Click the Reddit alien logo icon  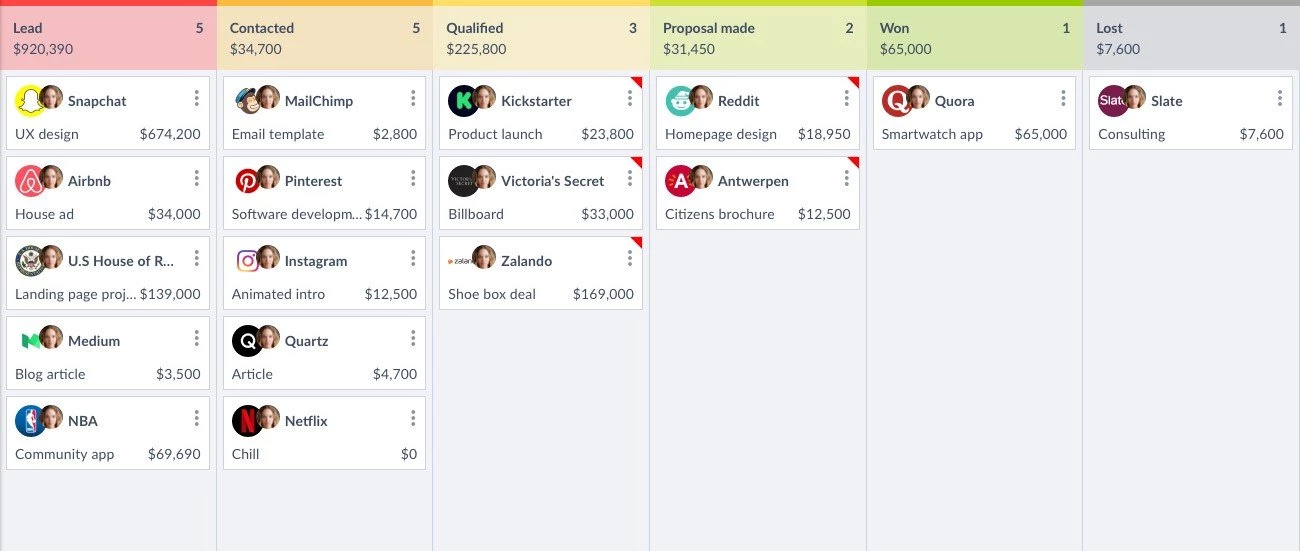(x=679, y=101)
